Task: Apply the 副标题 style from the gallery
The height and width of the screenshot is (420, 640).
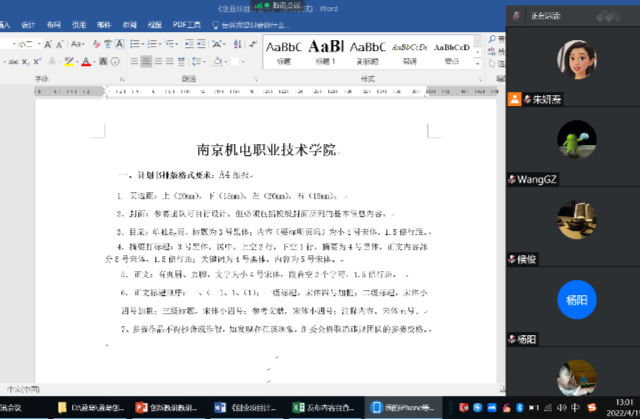Action: 368,51
